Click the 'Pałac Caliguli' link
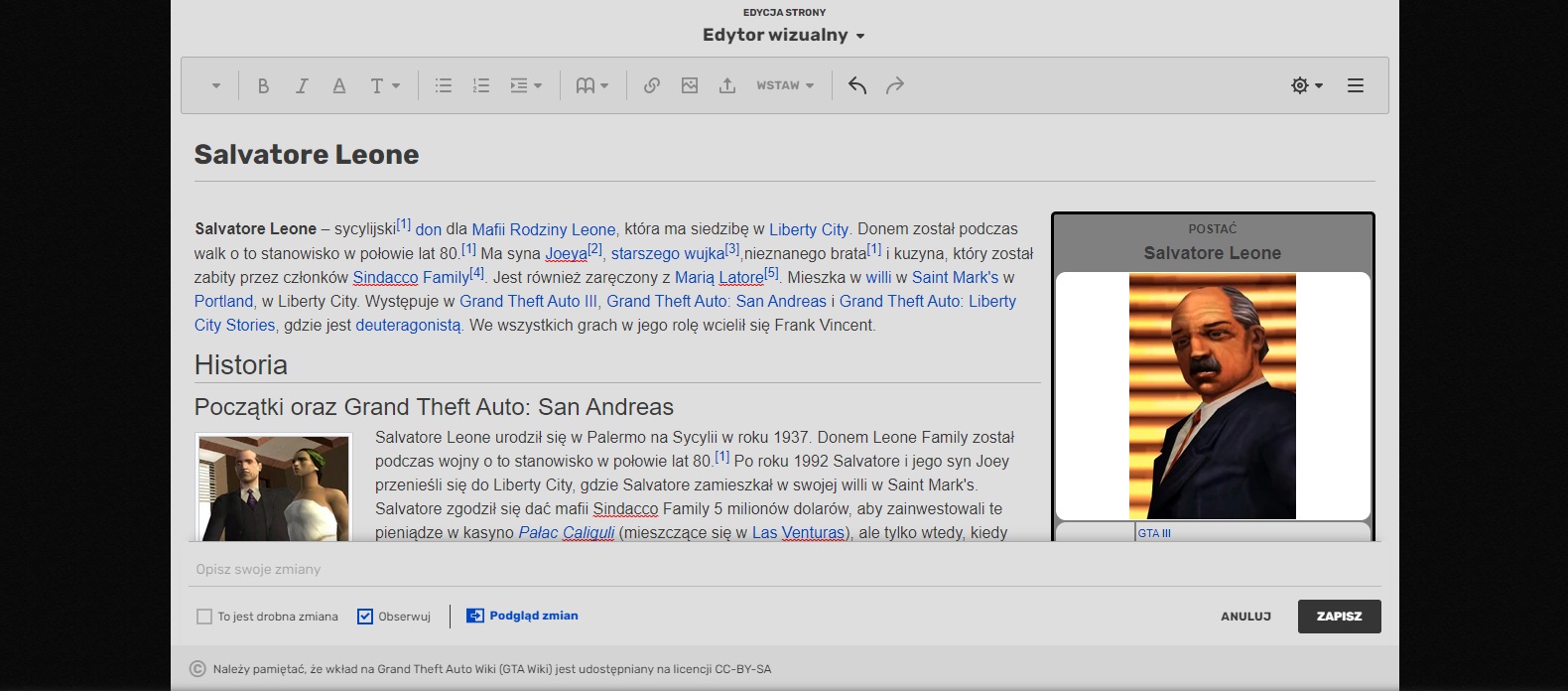Image resolution: width=1568 pixels, height=691 pixels. tap(567, 532)
